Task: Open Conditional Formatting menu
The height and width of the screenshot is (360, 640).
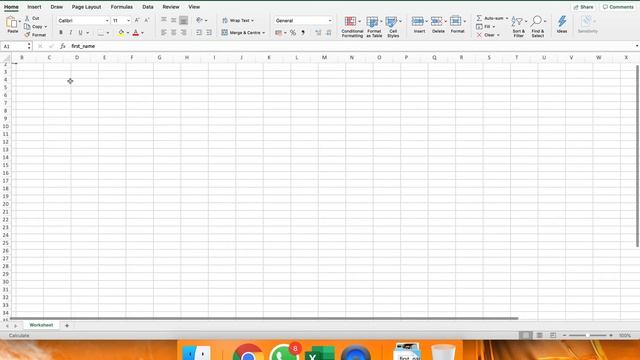Action: pos(352,27)
